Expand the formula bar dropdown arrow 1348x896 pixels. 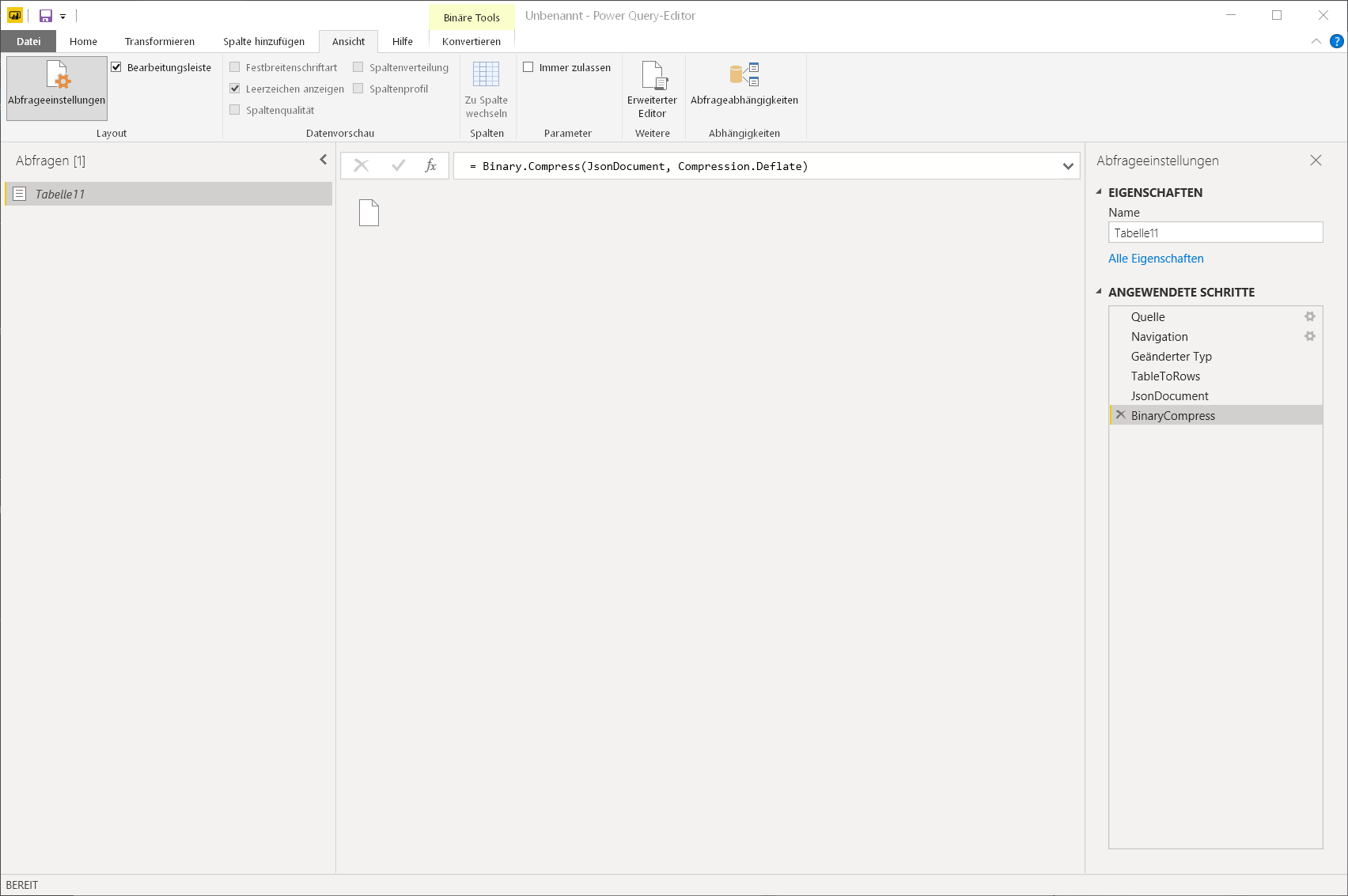pos(1067,166)
